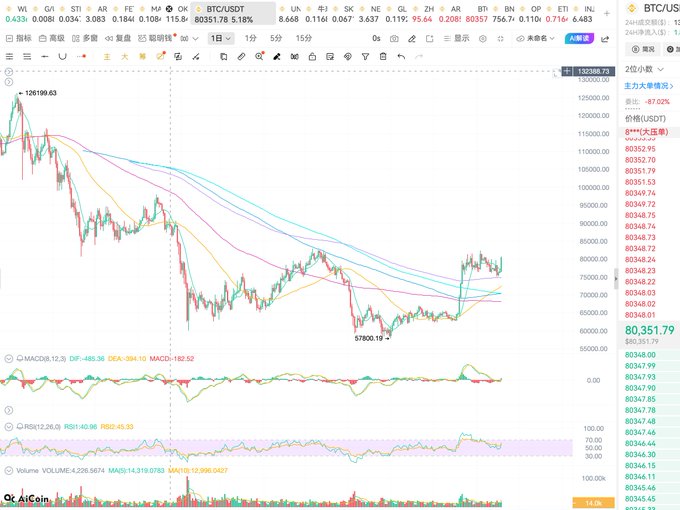This screenshot has height=510, width=680.
Task: Click the copy/clone drawing icon
Action: click(x=223, y=56)
